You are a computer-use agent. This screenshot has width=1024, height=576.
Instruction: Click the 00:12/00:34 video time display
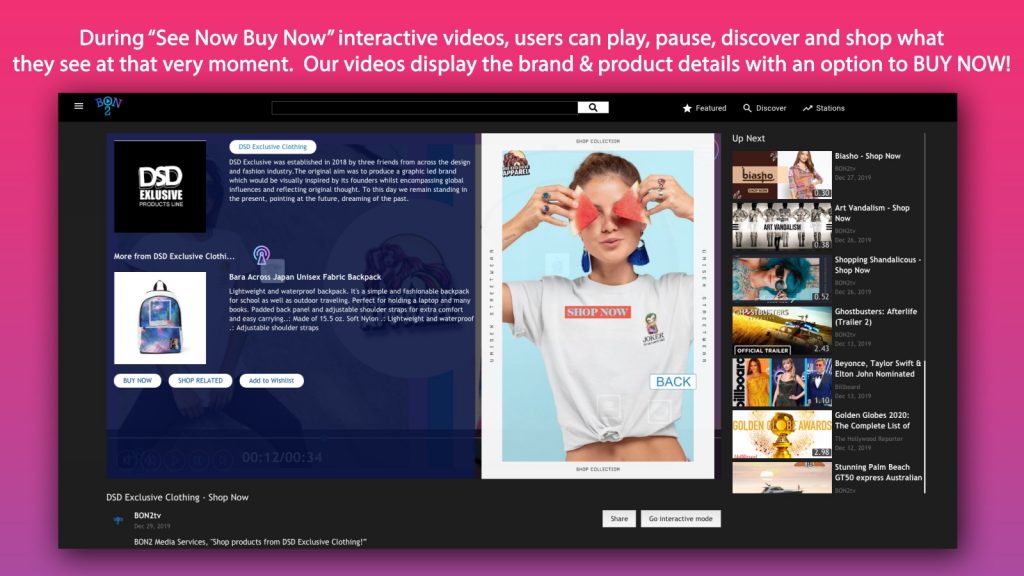(x=282, y=457)
